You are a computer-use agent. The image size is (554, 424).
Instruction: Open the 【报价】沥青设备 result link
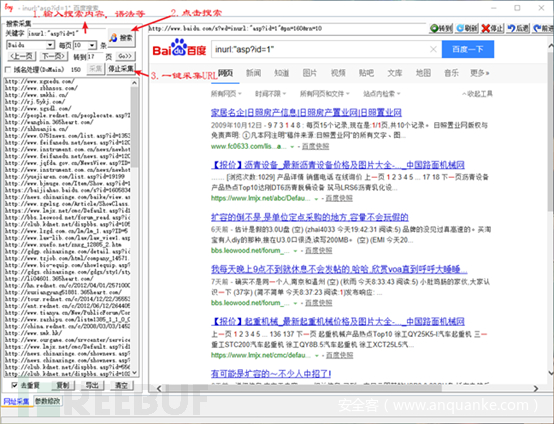click(x=337, y=165)
